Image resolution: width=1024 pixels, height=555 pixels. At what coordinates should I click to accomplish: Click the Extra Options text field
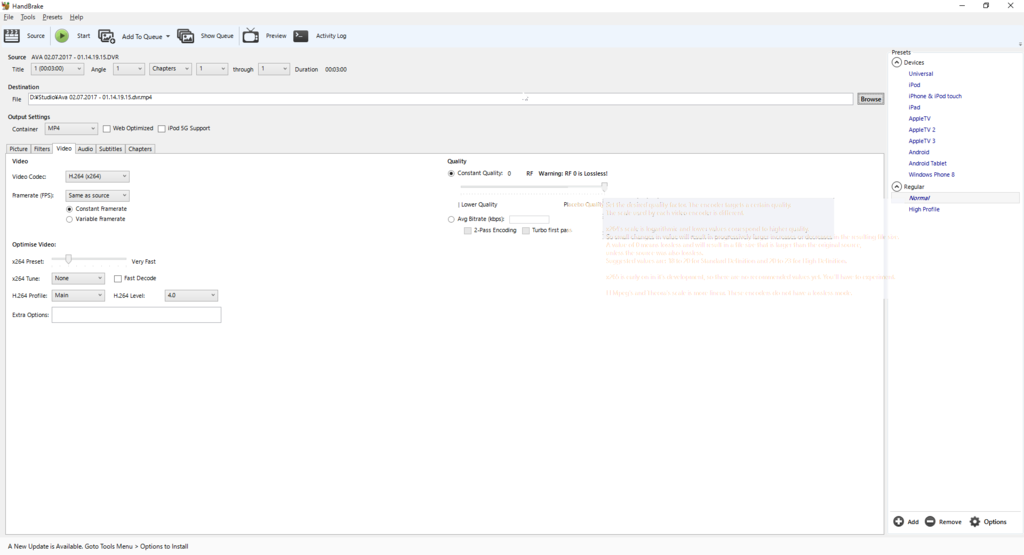pos(136,315)
